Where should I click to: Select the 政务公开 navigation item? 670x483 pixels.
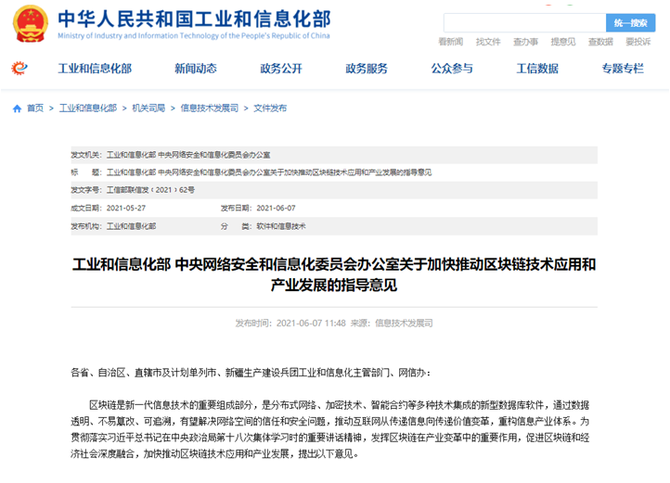(x=280, y=69)
